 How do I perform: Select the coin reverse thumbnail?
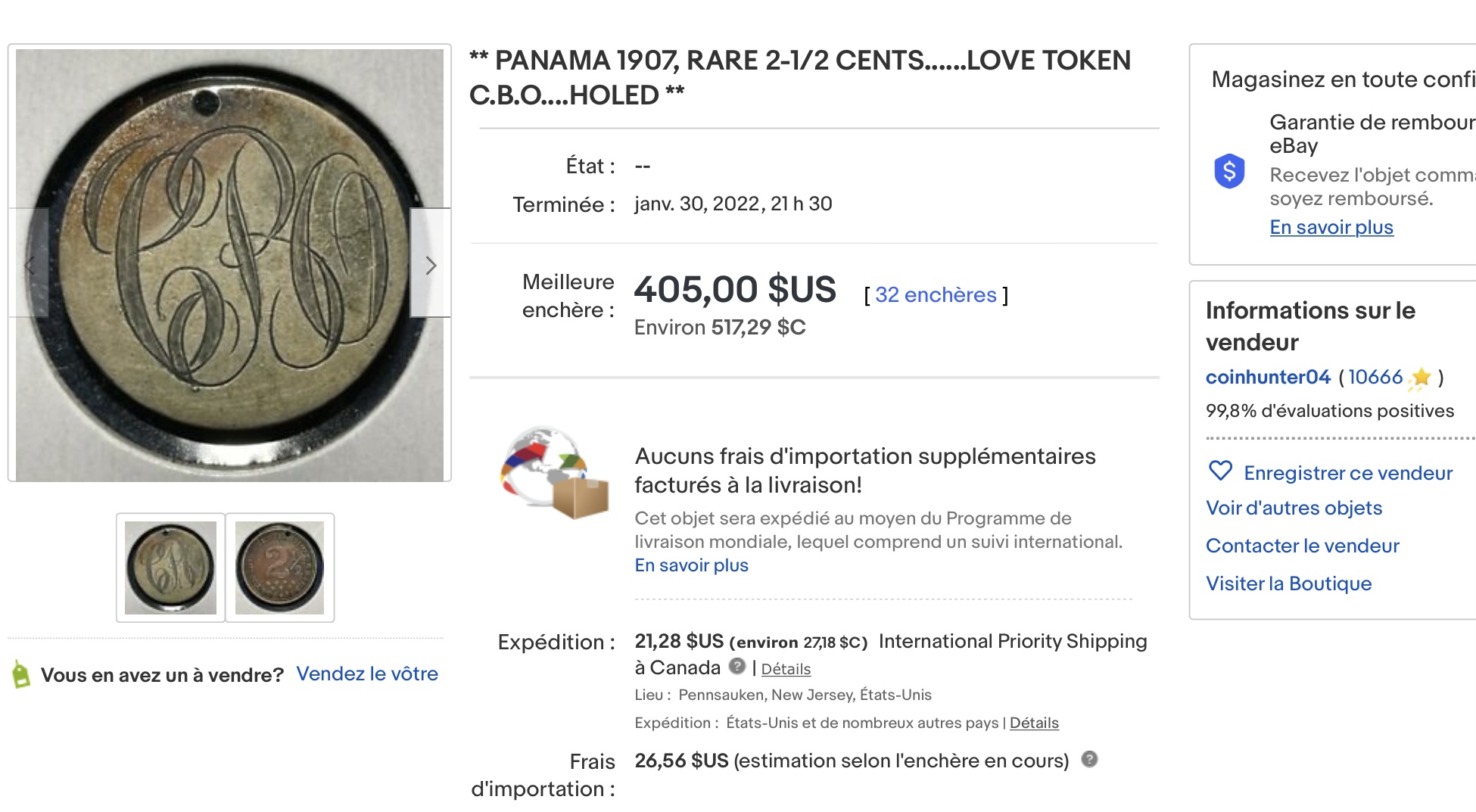(279, 568)
